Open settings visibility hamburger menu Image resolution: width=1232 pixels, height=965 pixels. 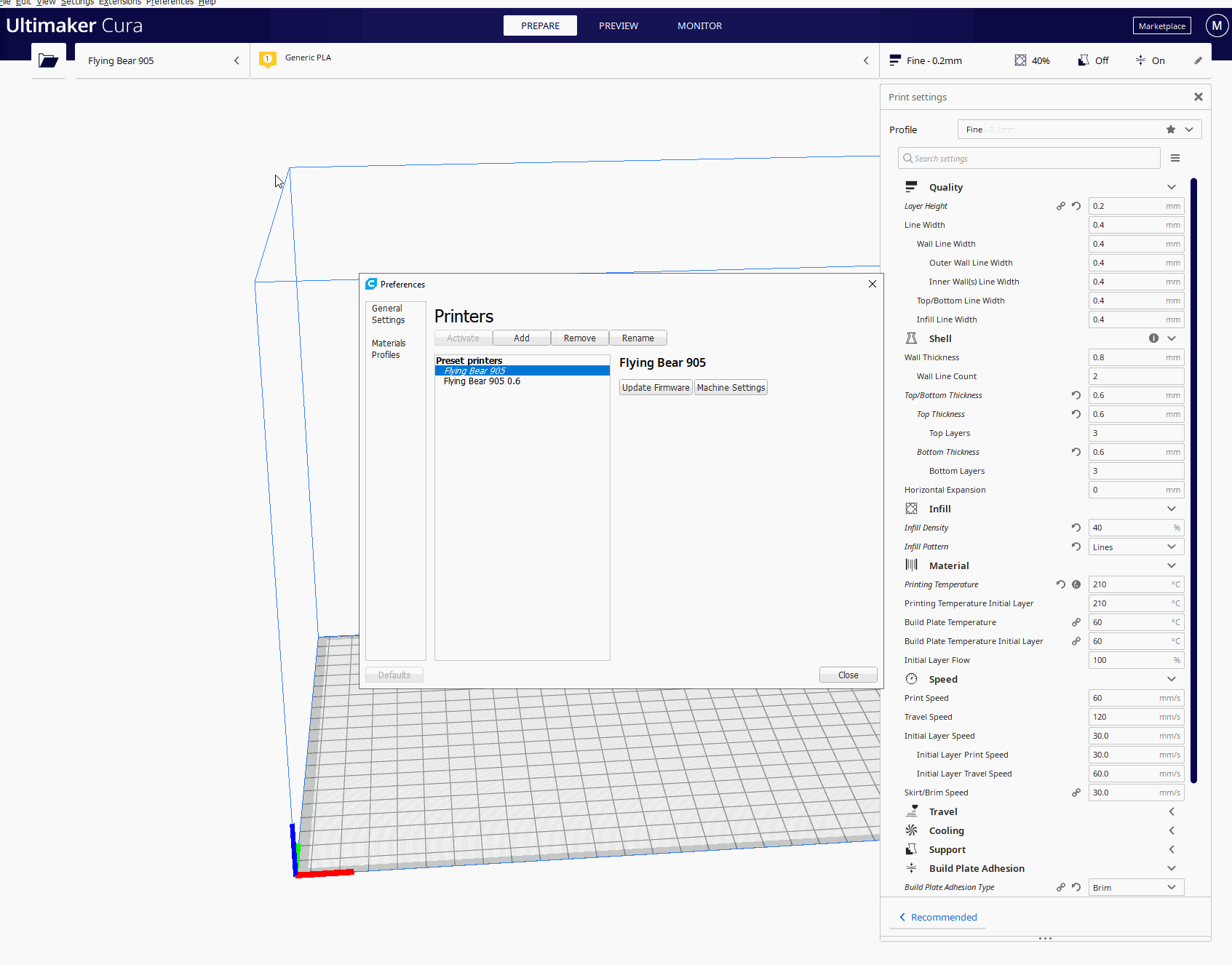pos(1175,158)
